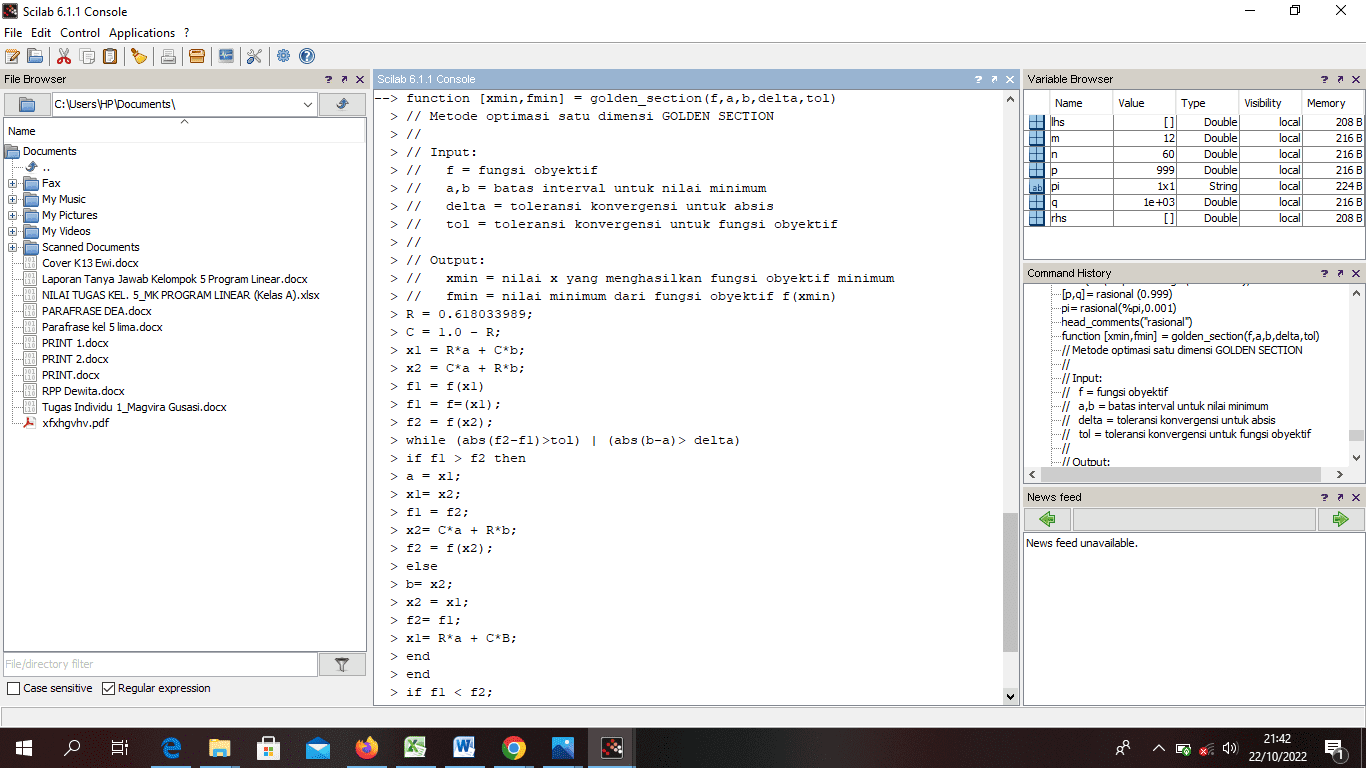Click the console vertical scrollbar
The image size is (1366, 768).
point(1010,583)
